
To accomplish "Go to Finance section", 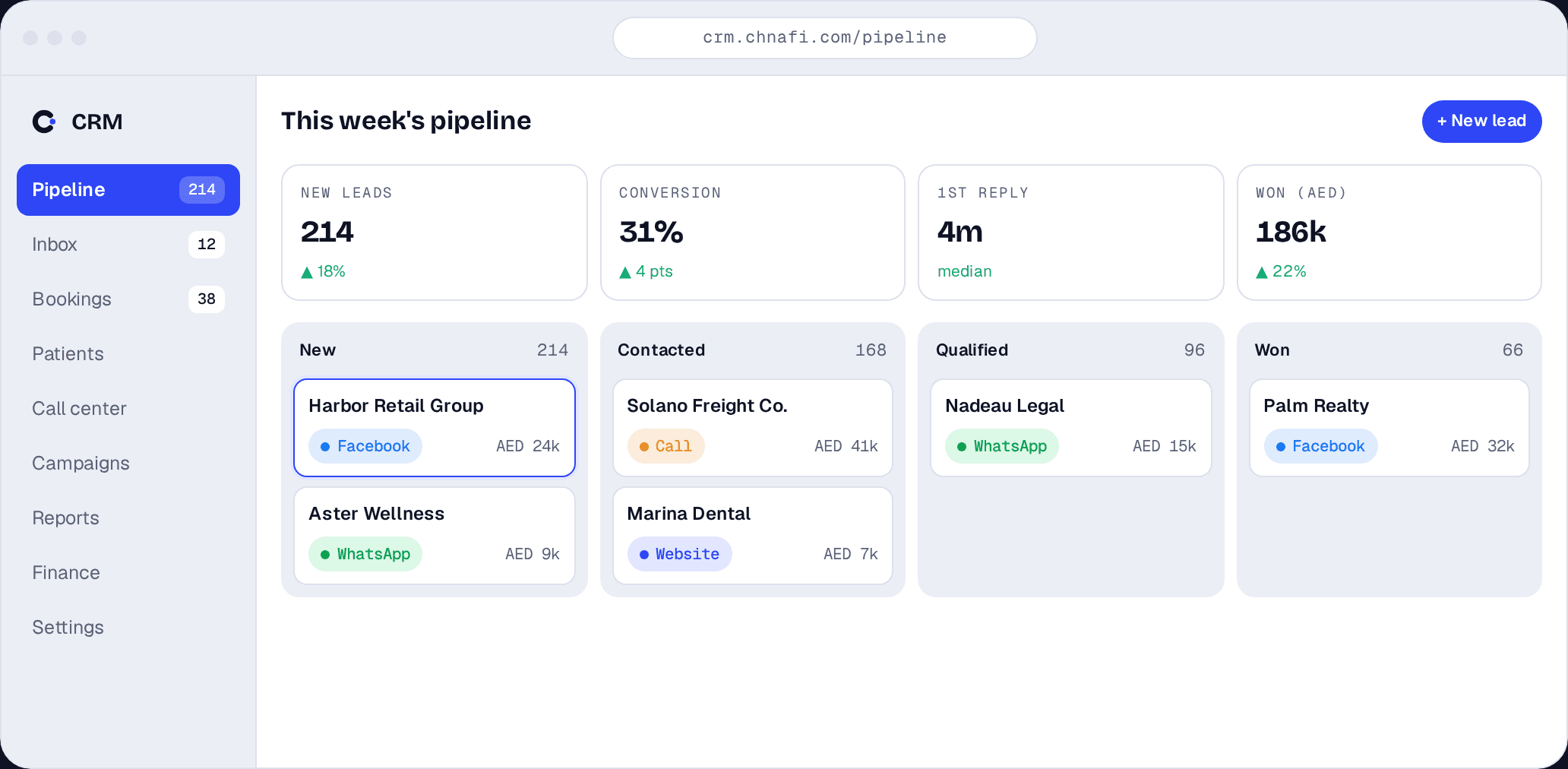I will coord(128,573).
